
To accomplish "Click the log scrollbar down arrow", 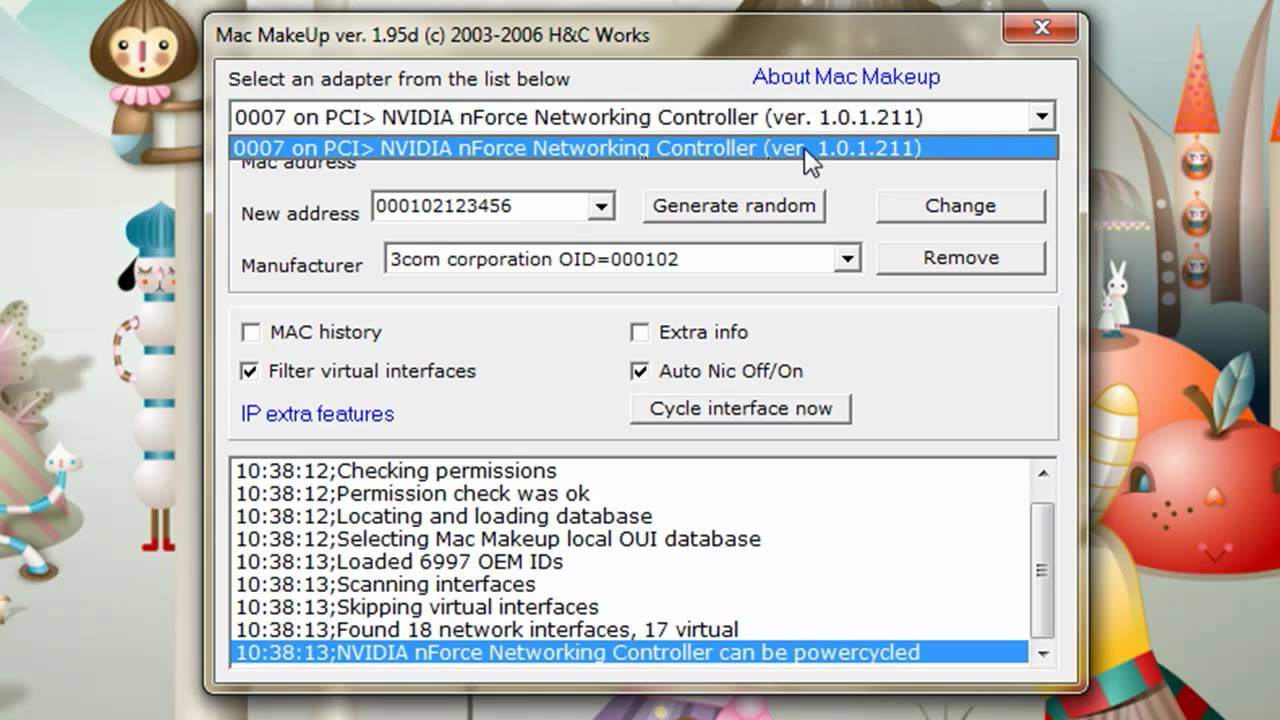I will point(1042,653).
